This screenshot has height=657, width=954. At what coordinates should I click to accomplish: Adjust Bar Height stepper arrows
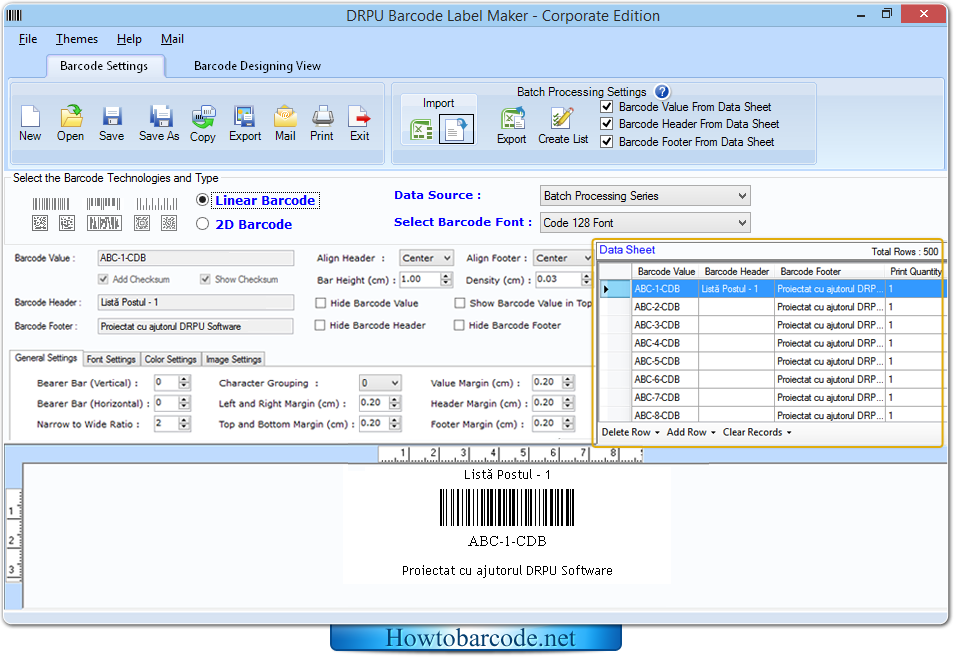click(446, 279)
